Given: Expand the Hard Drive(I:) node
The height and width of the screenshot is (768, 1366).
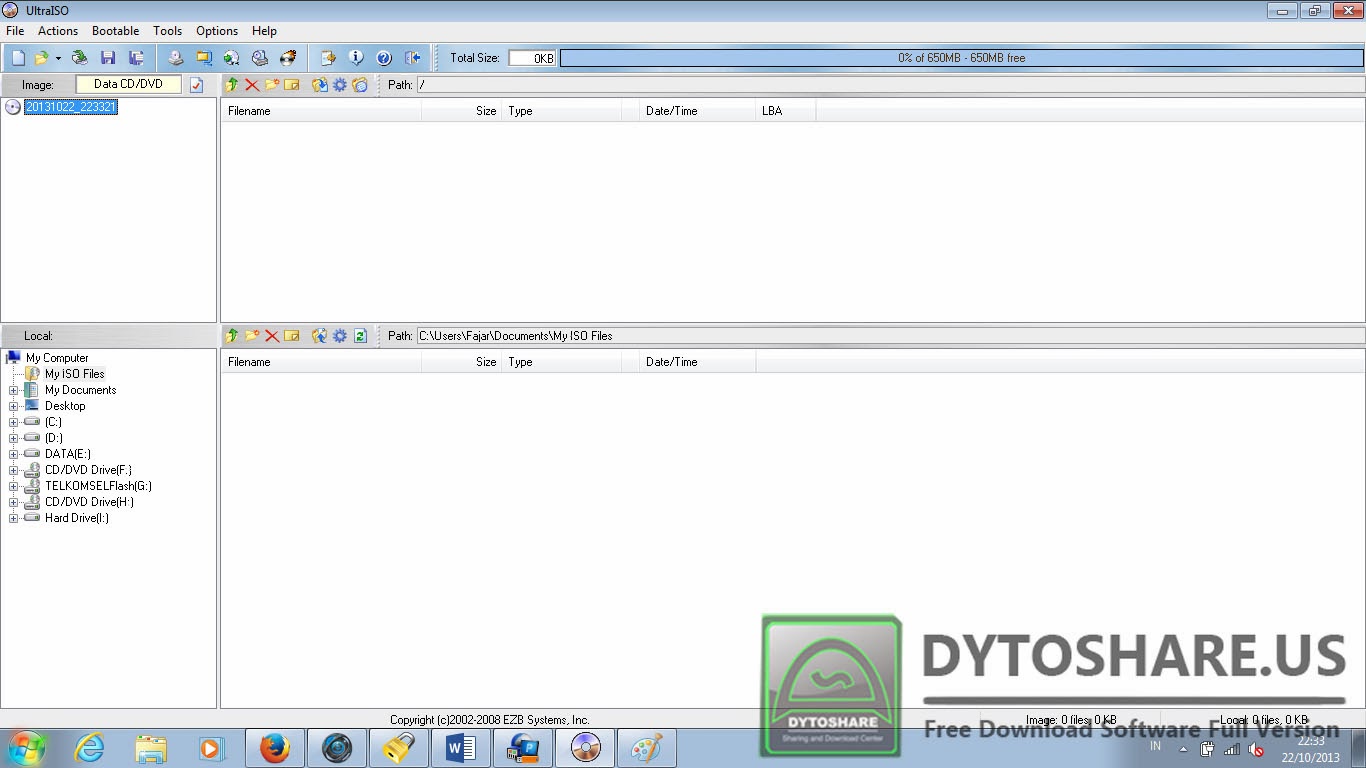Looking at the screenshot, I should [x=14, y=518].
